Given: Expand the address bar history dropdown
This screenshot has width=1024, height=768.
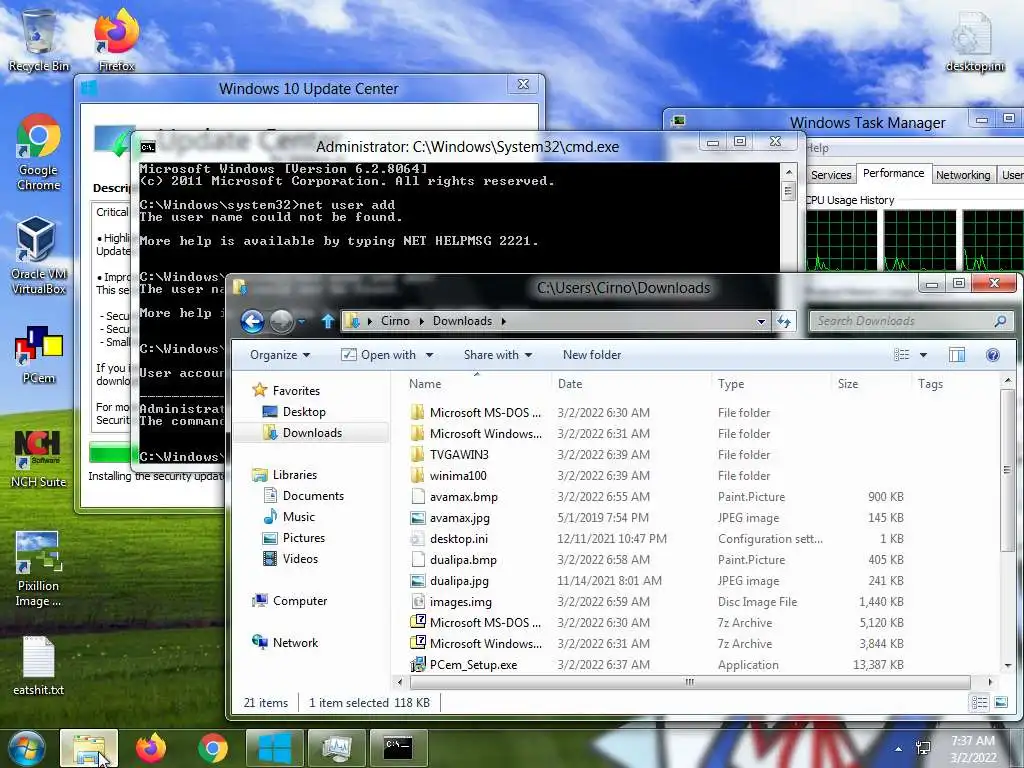Looking at the screenshot, I should click(761, 321).
